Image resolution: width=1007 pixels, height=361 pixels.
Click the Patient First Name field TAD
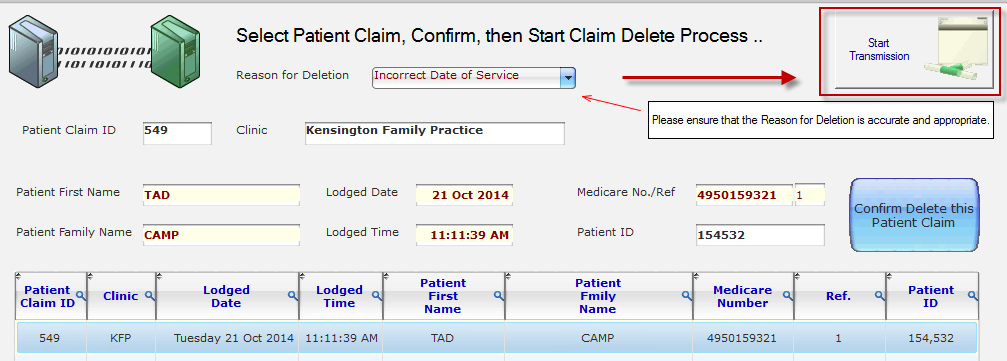click(221, 195)
